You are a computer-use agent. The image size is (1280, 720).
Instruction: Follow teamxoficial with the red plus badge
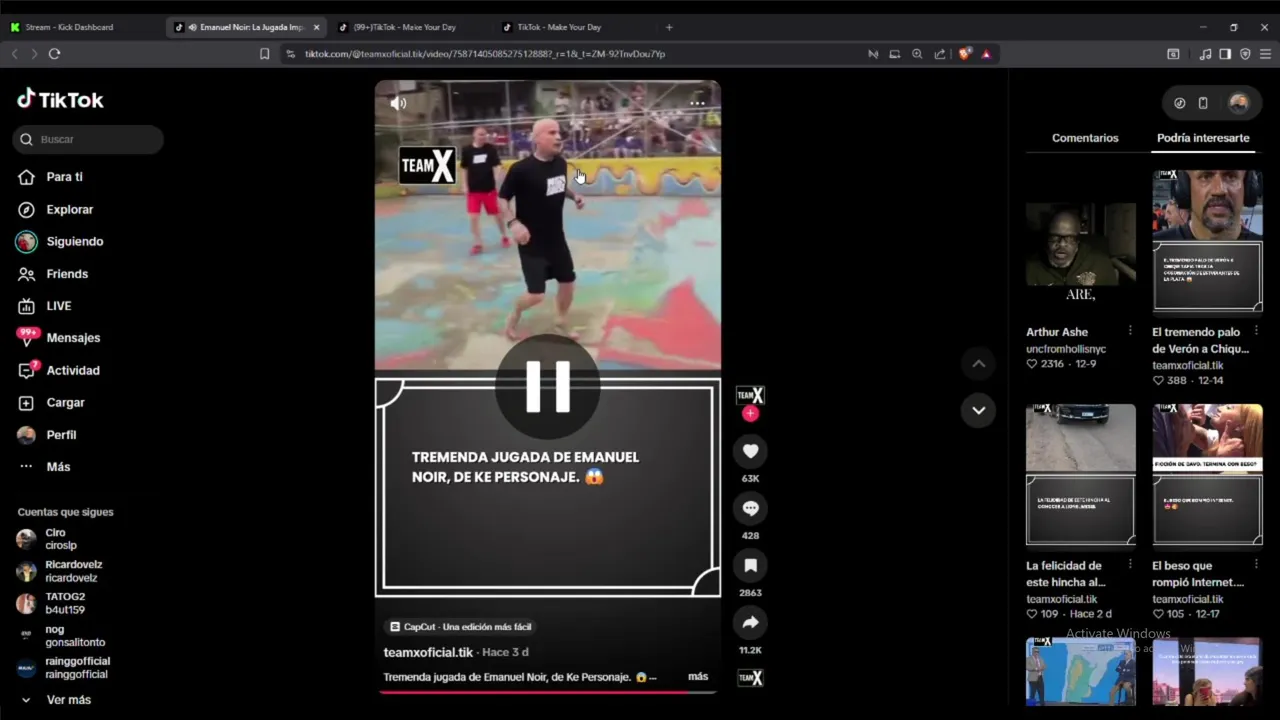750,414
